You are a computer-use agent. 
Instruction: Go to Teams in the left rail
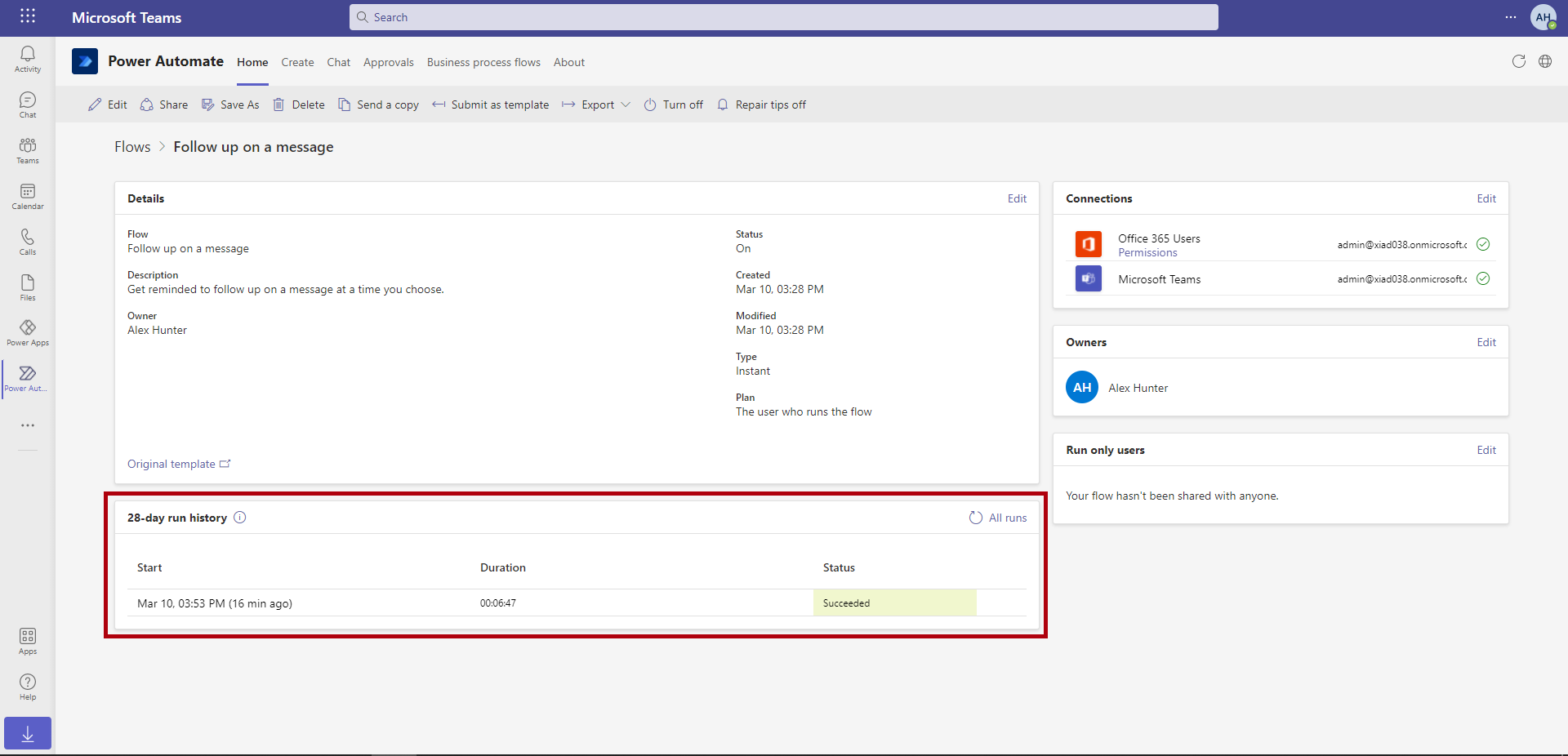pyautogui.click(x=28, y=150)
